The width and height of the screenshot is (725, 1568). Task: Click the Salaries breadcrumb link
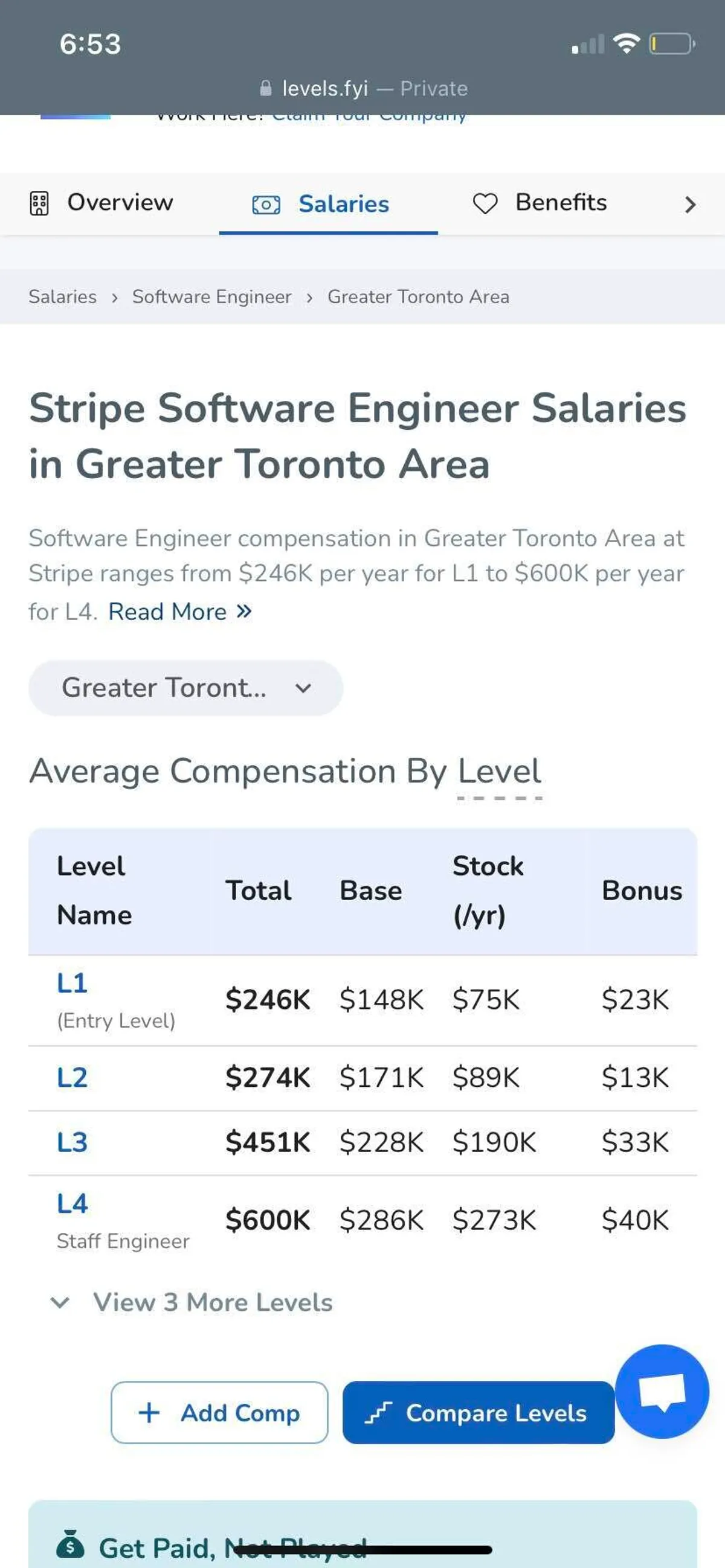click(x=63, y=296)
